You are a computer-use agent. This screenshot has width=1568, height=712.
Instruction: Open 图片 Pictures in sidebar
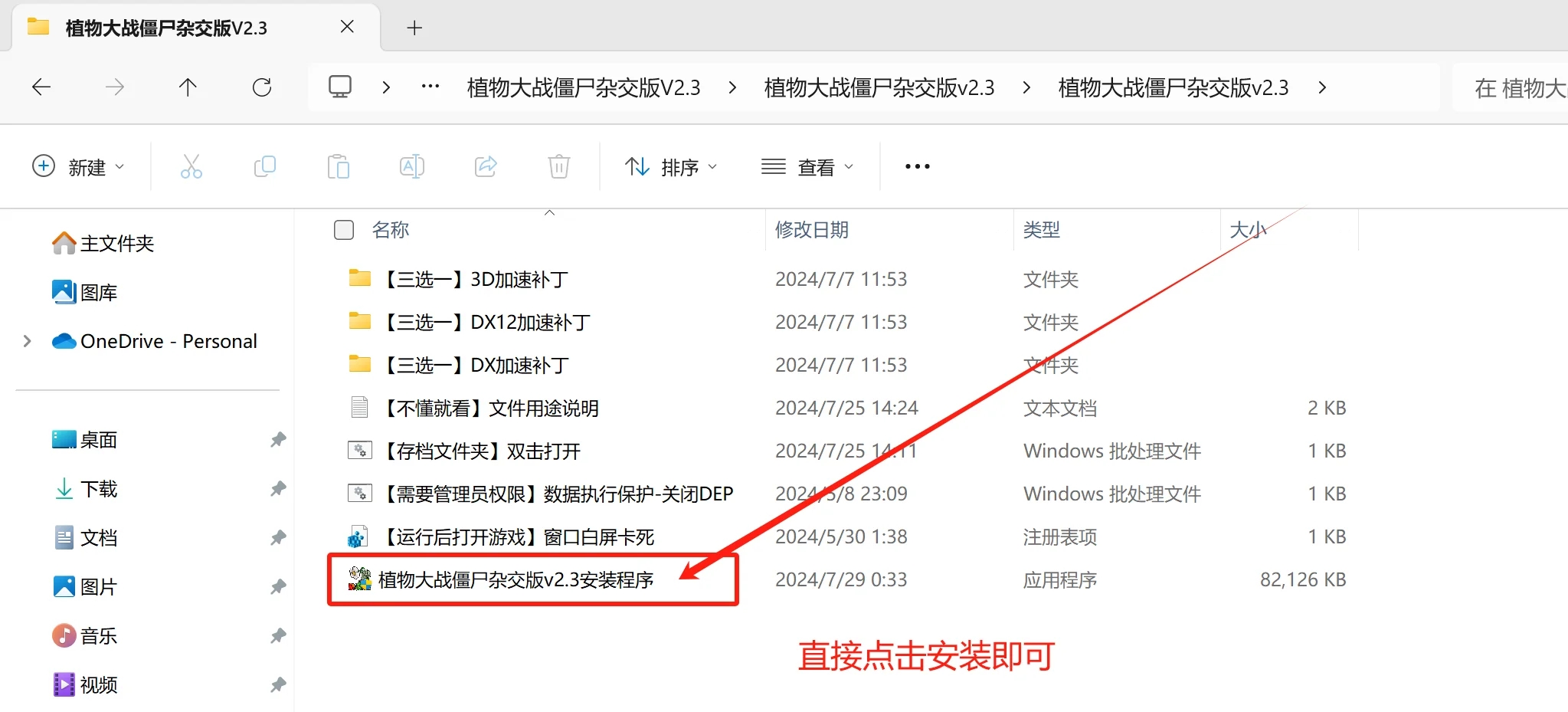[x=85, y=587]
